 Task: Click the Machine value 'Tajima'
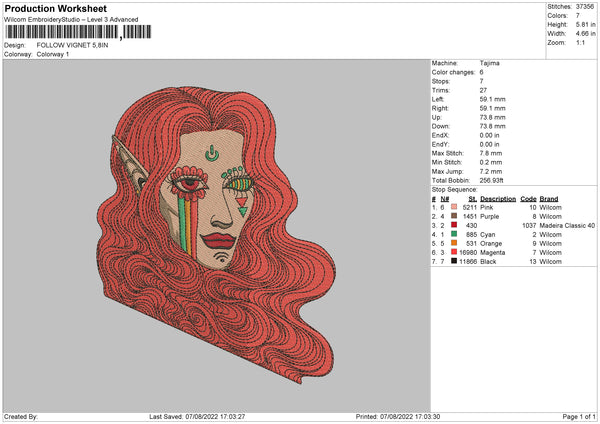pos(489,63)
